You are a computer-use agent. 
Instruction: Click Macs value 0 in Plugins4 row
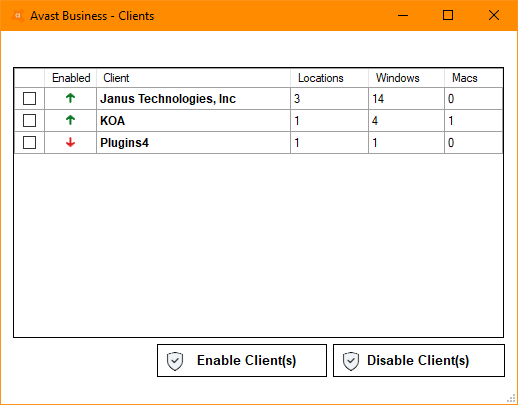point(451,143)
